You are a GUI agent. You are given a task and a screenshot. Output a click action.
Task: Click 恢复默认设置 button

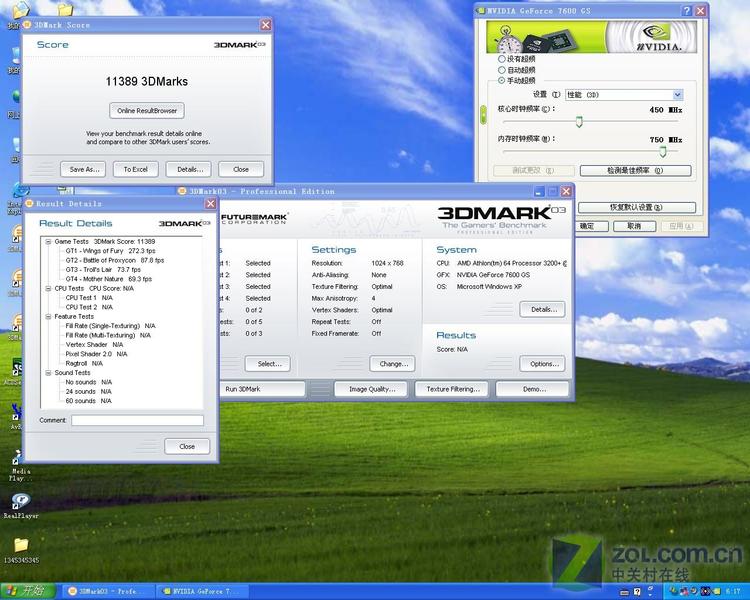(637, 207)
